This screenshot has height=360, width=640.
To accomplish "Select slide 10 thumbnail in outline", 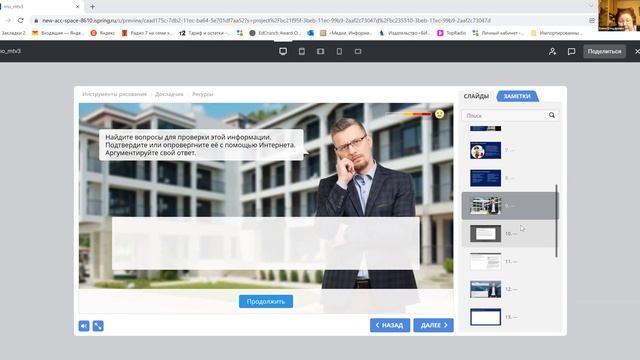I will (485, 234).
